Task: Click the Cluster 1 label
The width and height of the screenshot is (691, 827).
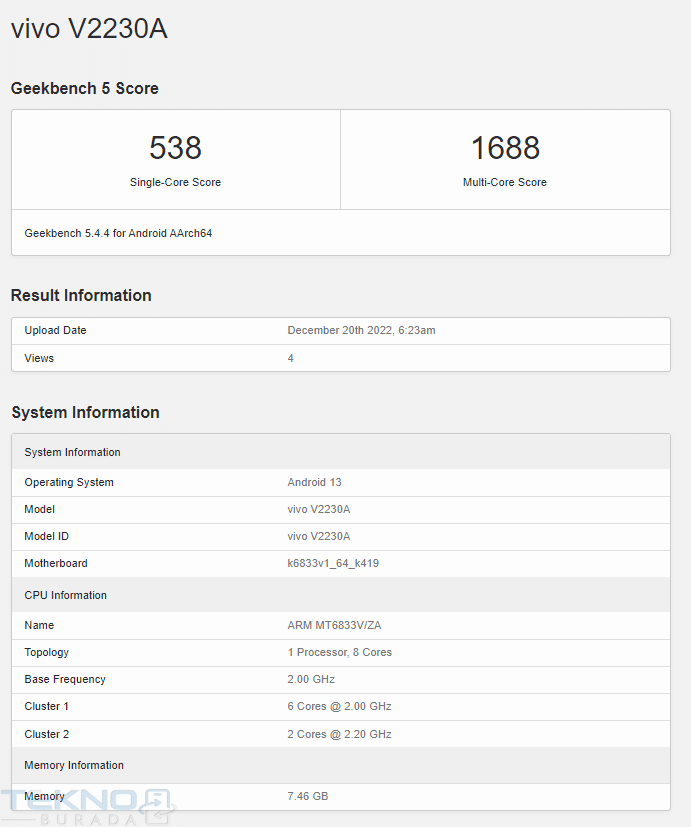Action: pos(46,706)
